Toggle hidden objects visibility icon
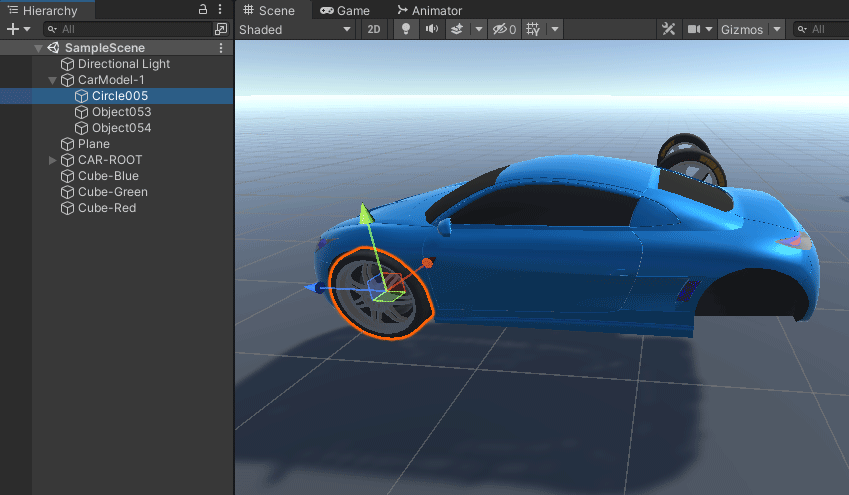This screenshot has height=495, width=849. (x=504, y=30)
